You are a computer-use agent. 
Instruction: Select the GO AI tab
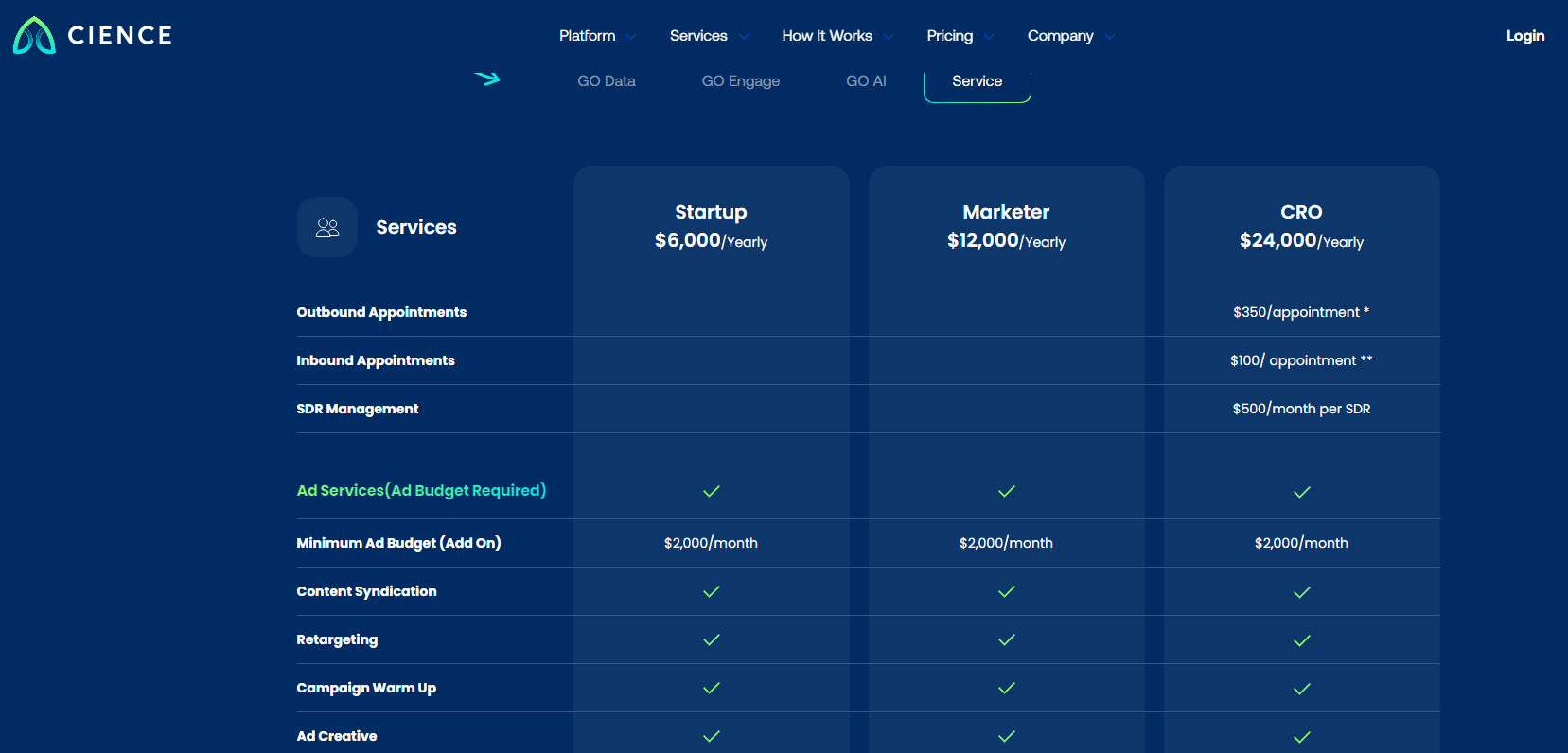[x=866, y=81]
